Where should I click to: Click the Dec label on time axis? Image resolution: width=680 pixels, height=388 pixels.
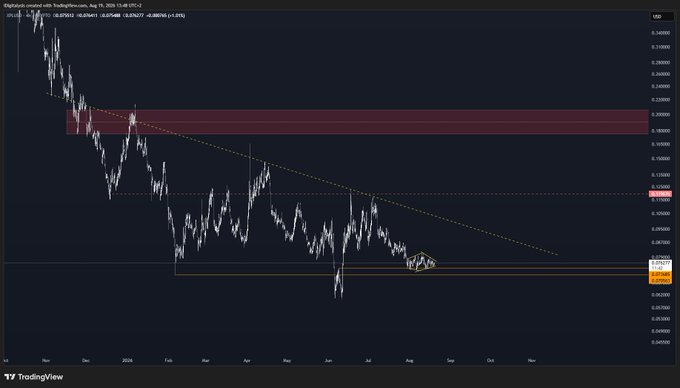point(86,360)
